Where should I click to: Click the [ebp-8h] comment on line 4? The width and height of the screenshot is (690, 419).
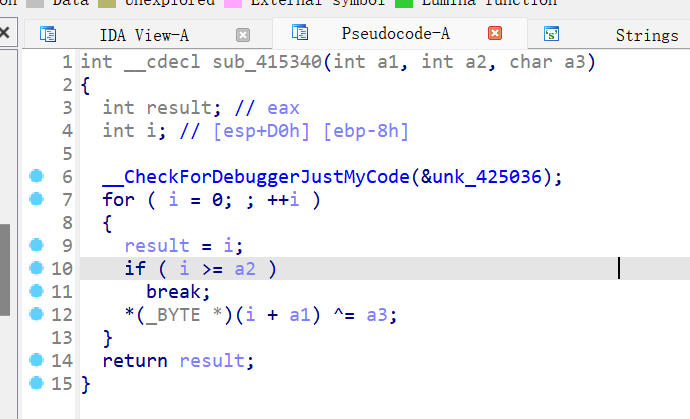[366, 131]
